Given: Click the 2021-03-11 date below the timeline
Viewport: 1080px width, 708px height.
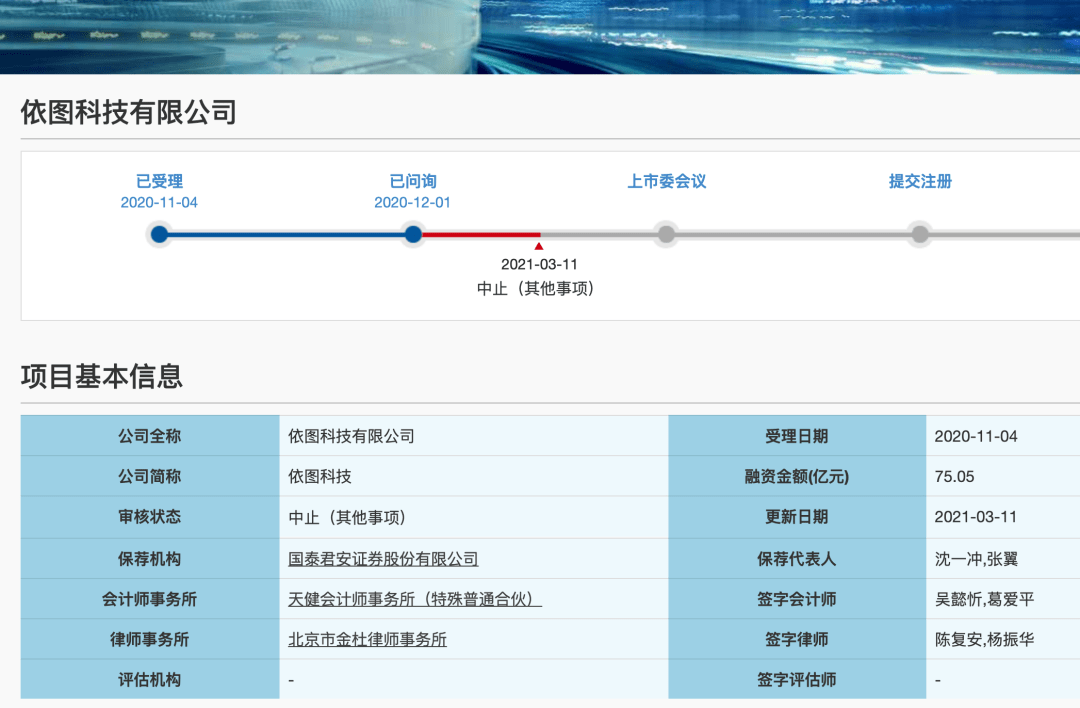Looking at the screenshot, I should [x=539, y=265].
